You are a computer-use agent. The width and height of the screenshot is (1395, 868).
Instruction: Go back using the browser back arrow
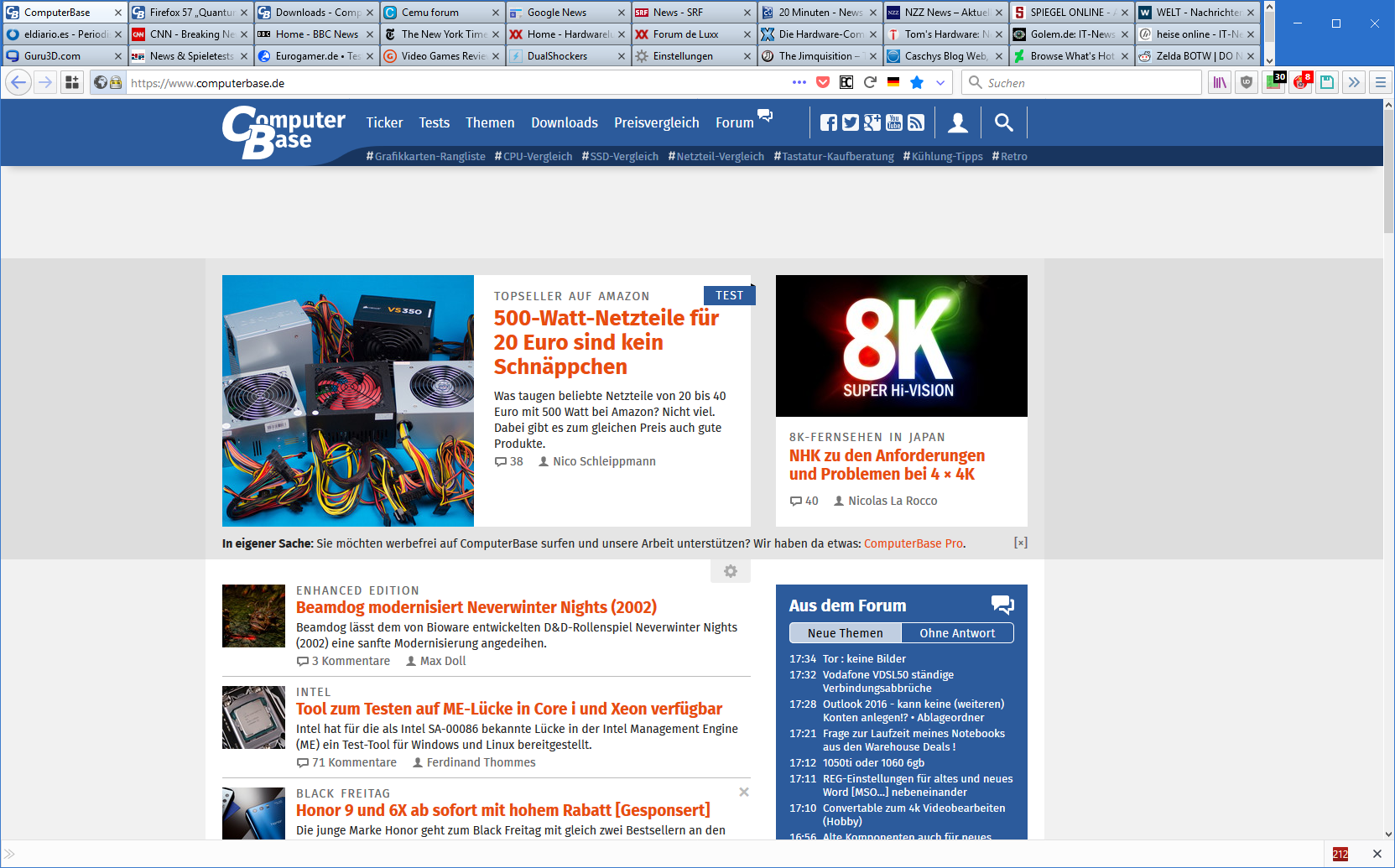click(x=18, y=82)
